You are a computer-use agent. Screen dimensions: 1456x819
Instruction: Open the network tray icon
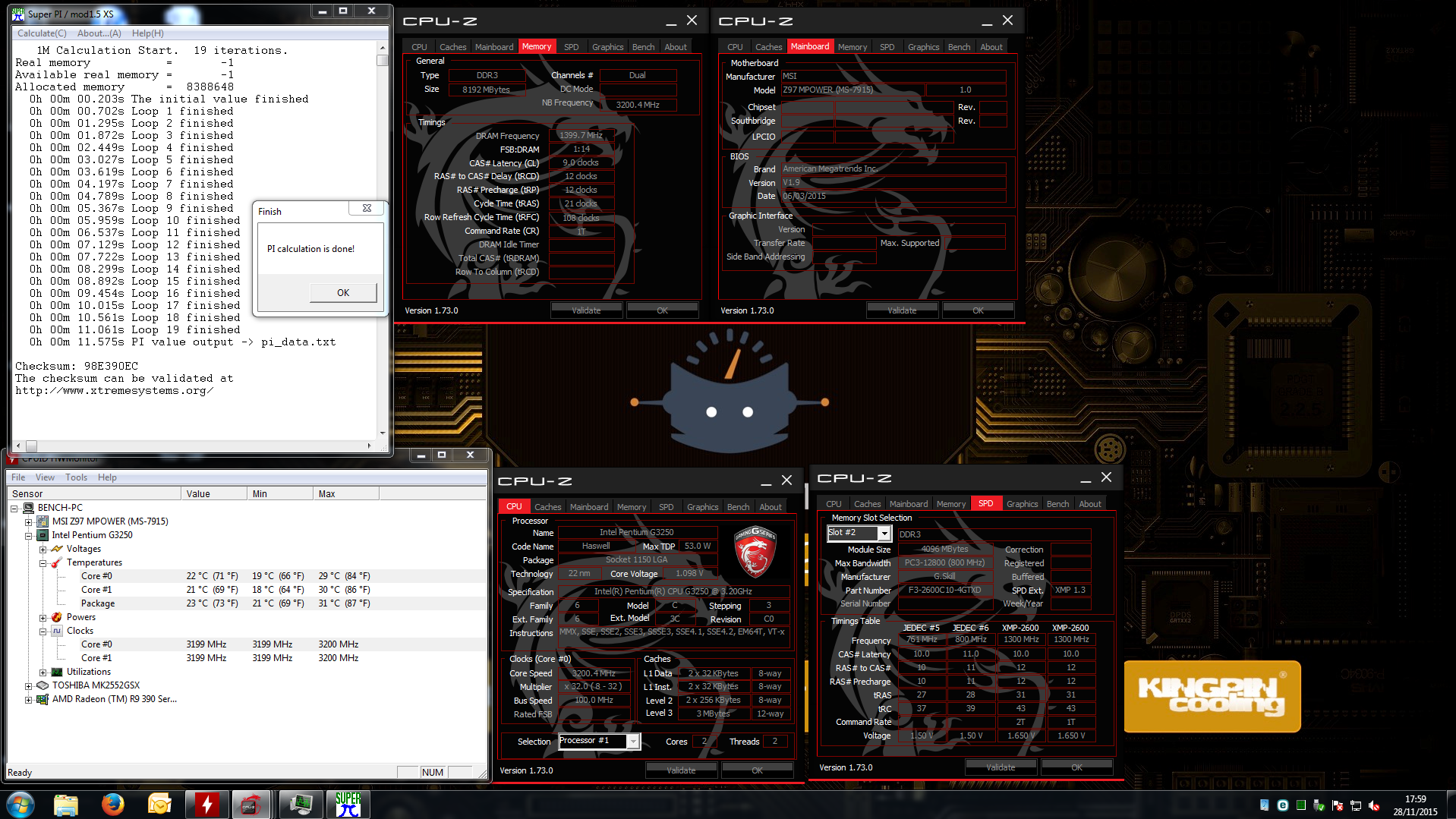pos(1356,805)
